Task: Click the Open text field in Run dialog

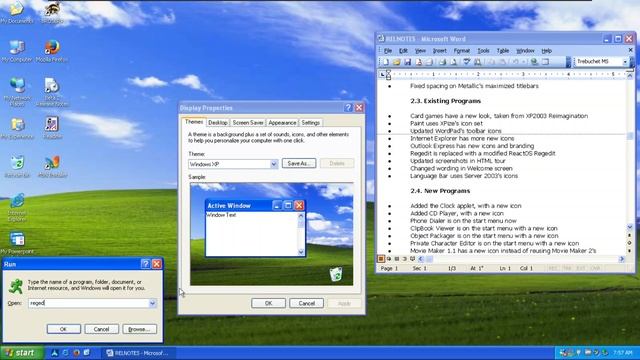Action: pos(89,303)
